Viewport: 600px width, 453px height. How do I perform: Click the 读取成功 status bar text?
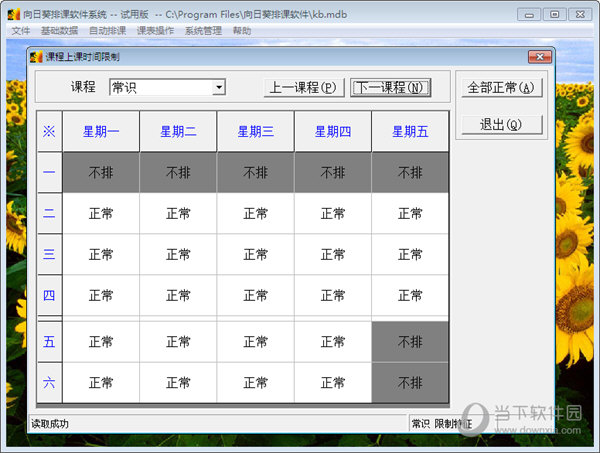(50, 424)
